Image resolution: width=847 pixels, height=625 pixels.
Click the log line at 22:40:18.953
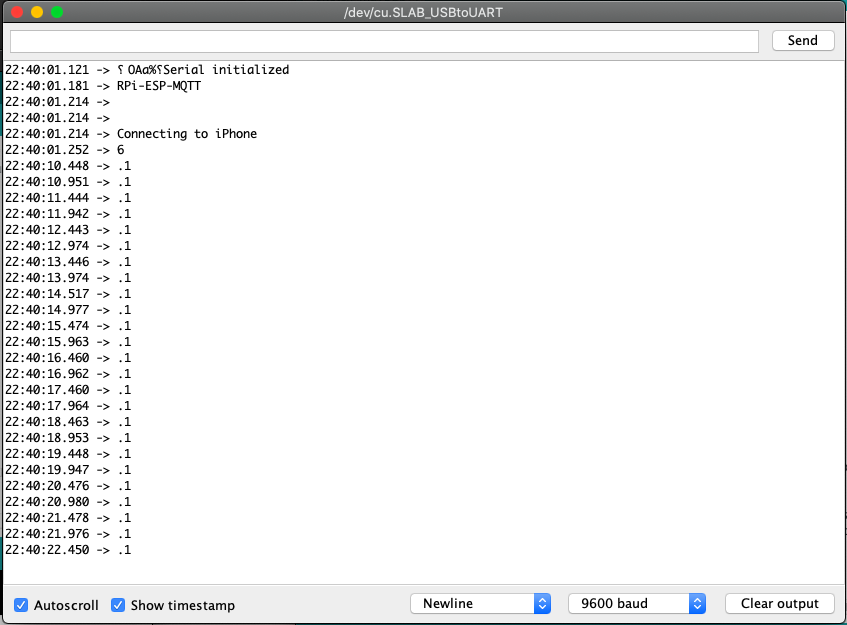pyautogui.click(x=68, y=438)
